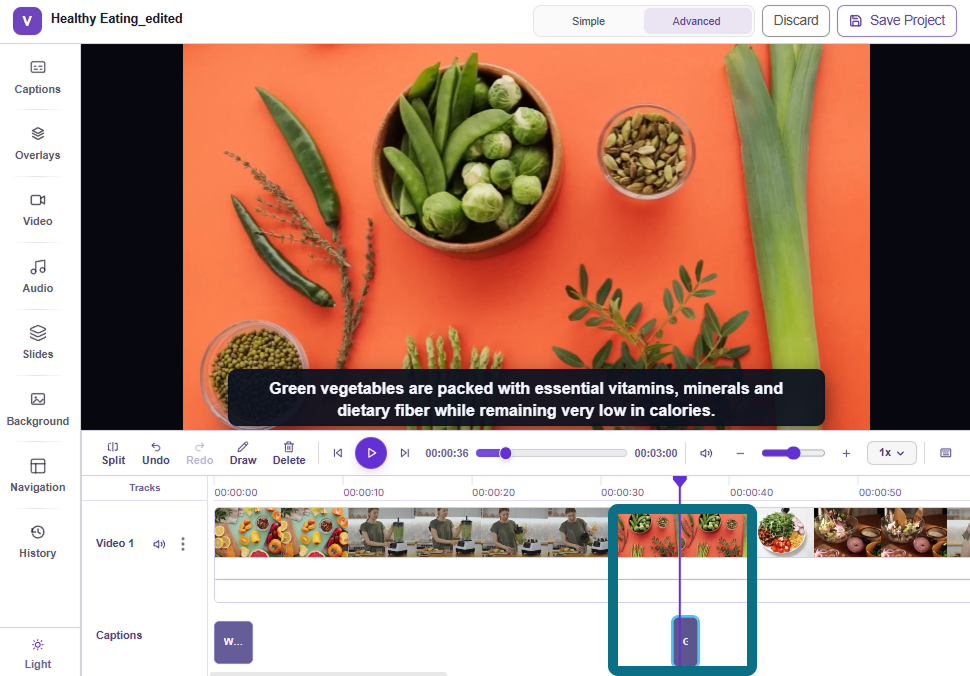Open the Background panel

click(x=38, y=409)
